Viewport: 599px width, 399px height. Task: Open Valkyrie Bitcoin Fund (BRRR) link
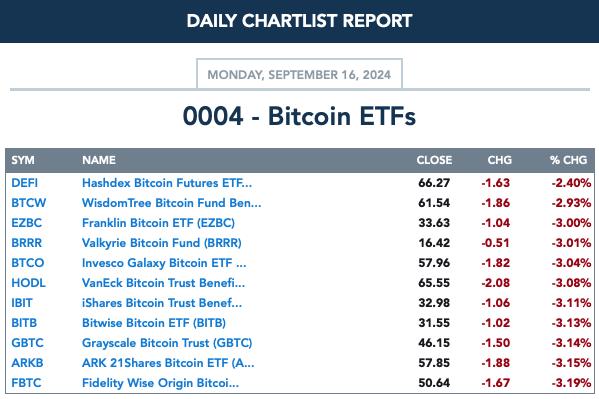pyautogui.click(x=162, y=243)
